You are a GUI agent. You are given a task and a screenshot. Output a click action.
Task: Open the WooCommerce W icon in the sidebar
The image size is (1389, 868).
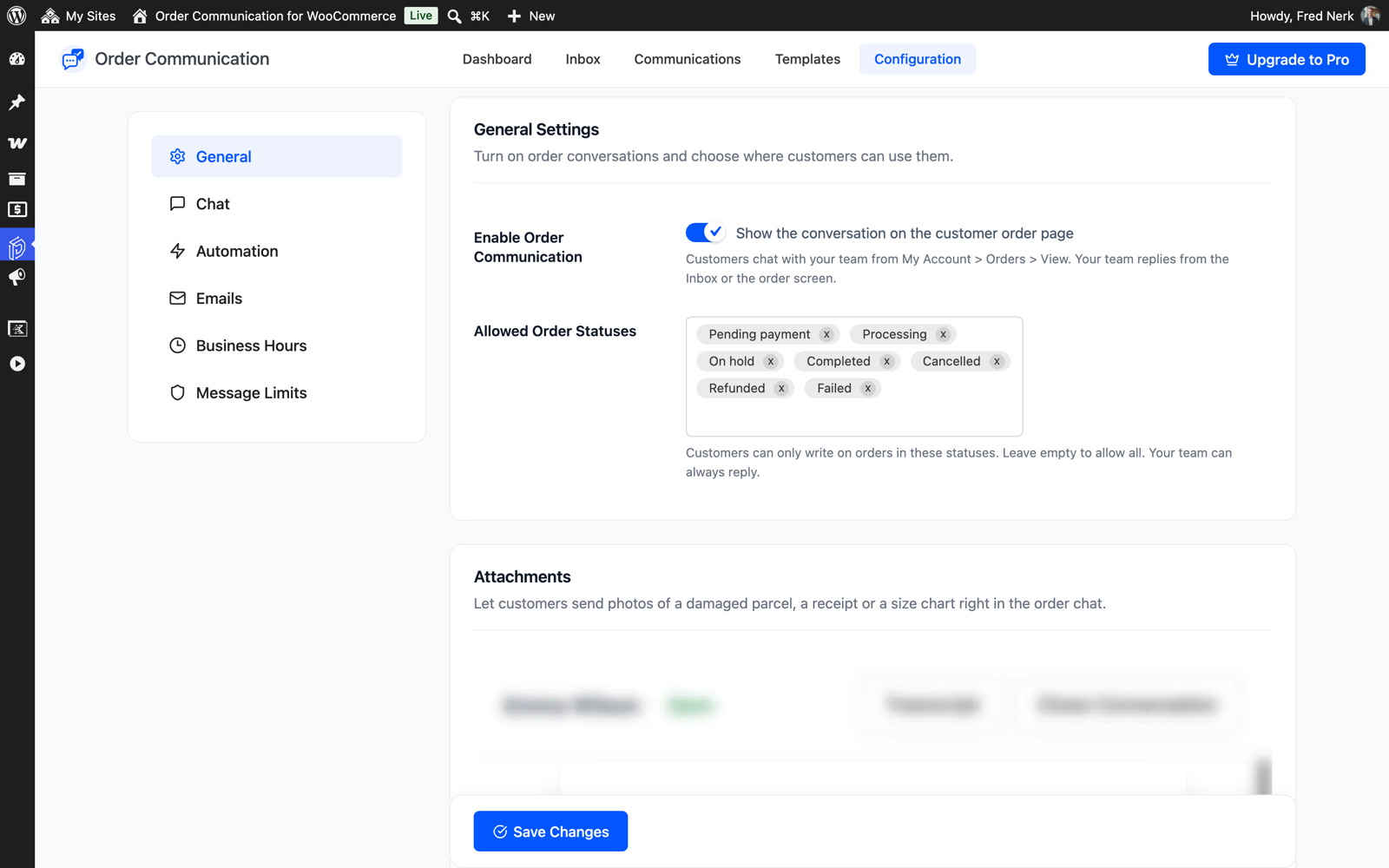pyautogui.click(x=17, y=143)
